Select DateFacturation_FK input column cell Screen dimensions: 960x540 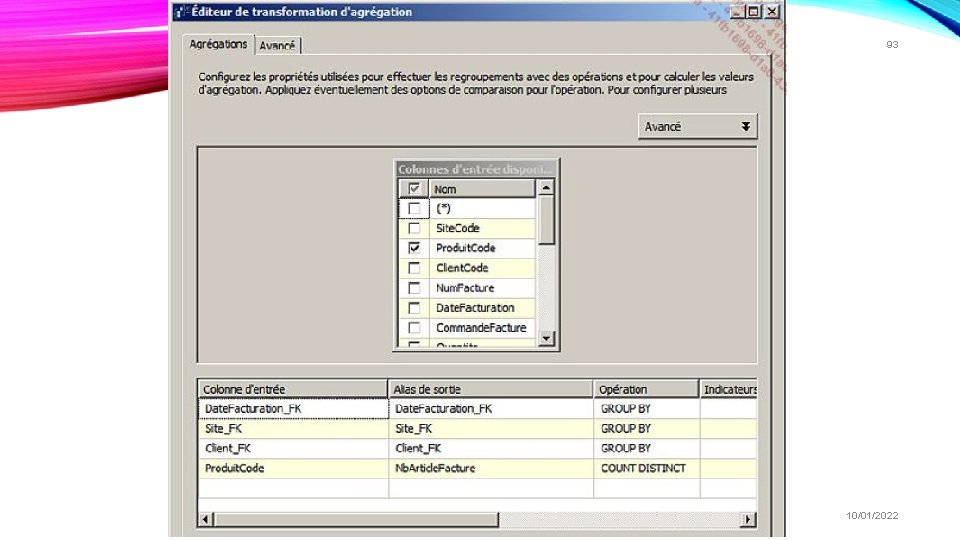(293, 408)
